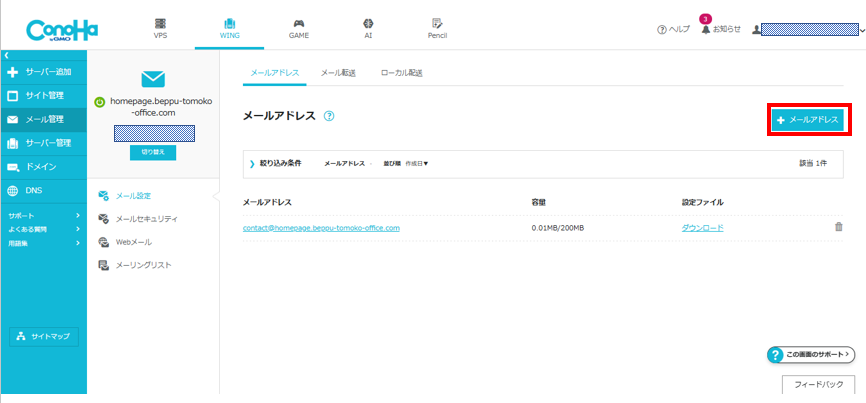Expand よくある質問 in the sidebar

pyautogui.click(x=43, y=229)
